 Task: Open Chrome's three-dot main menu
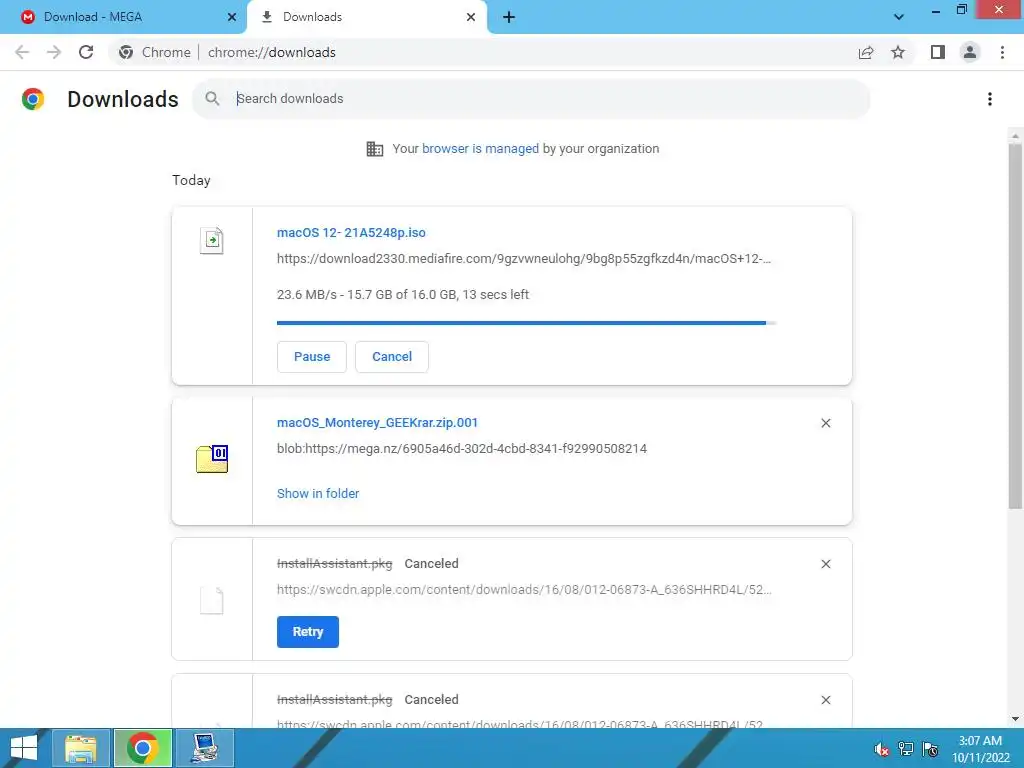[x=1002, y=52]
